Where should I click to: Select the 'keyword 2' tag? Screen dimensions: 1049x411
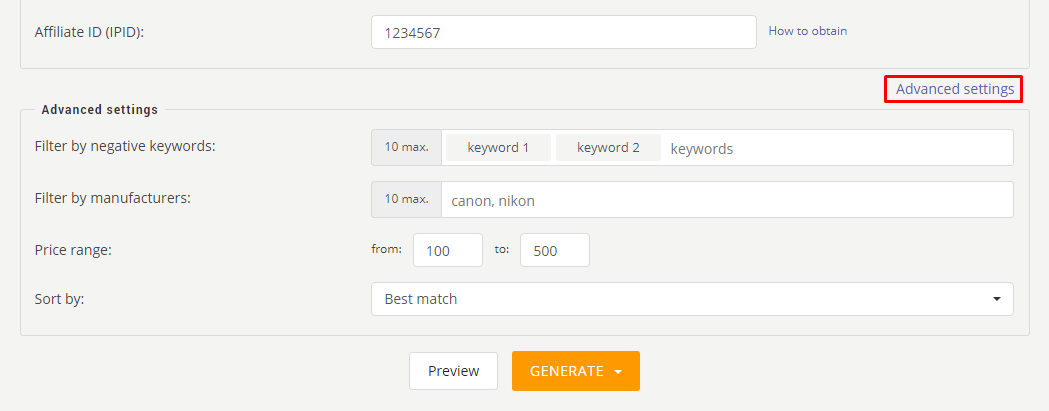pos(608,148)
